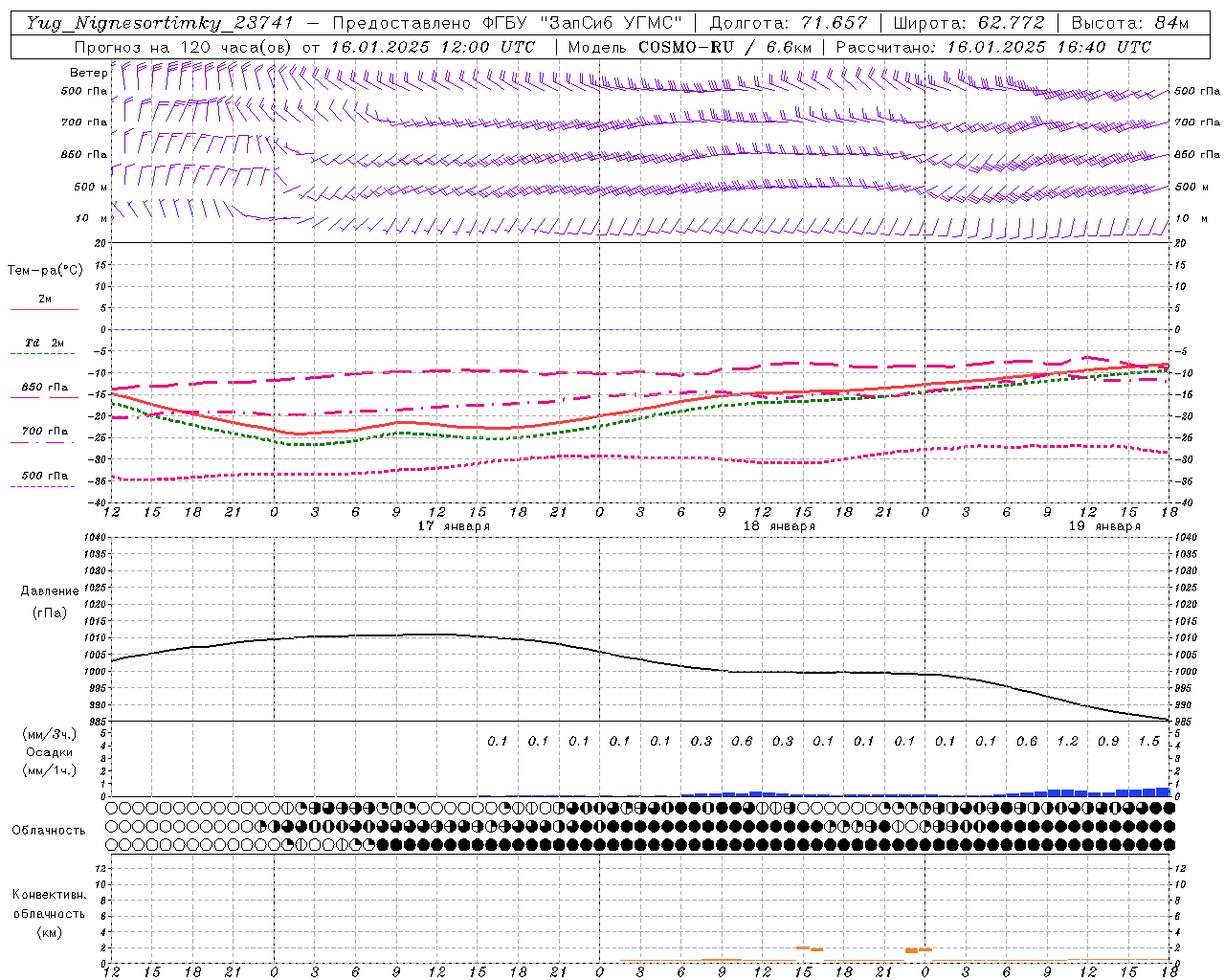Click the Ветер wind panel label
The height and width of the screenshot is (980, 1225).
[x=88, y=73]
